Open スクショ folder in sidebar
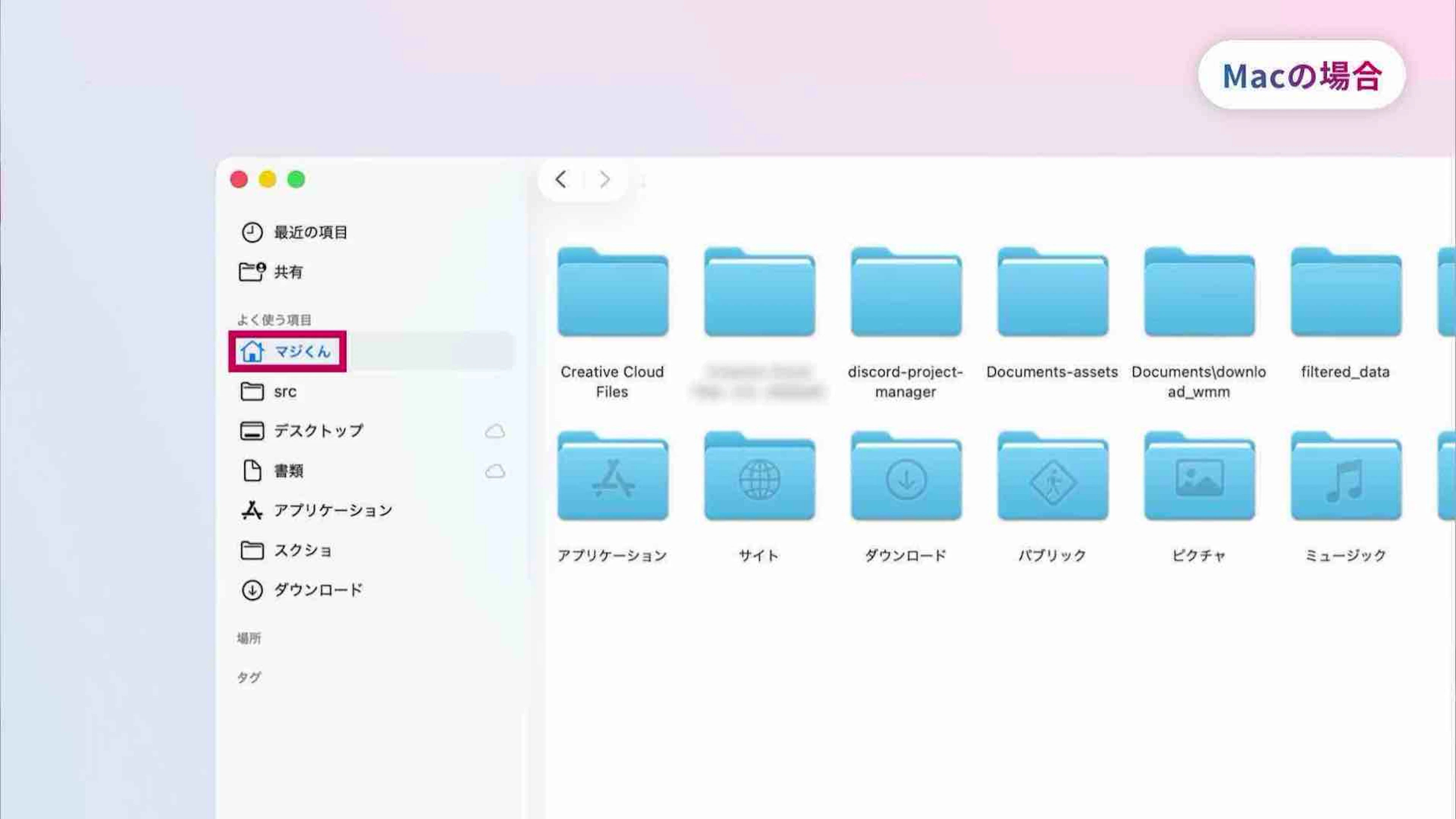This screenshot has width=1456, height=819. [303, 550]
